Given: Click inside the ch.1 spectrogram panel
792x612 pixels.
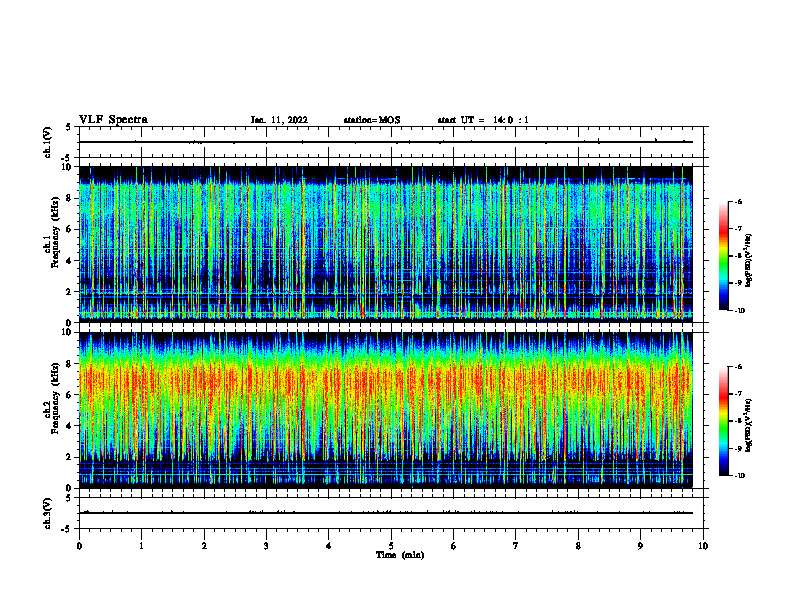Looking at the screenshot, I should 386,244.
